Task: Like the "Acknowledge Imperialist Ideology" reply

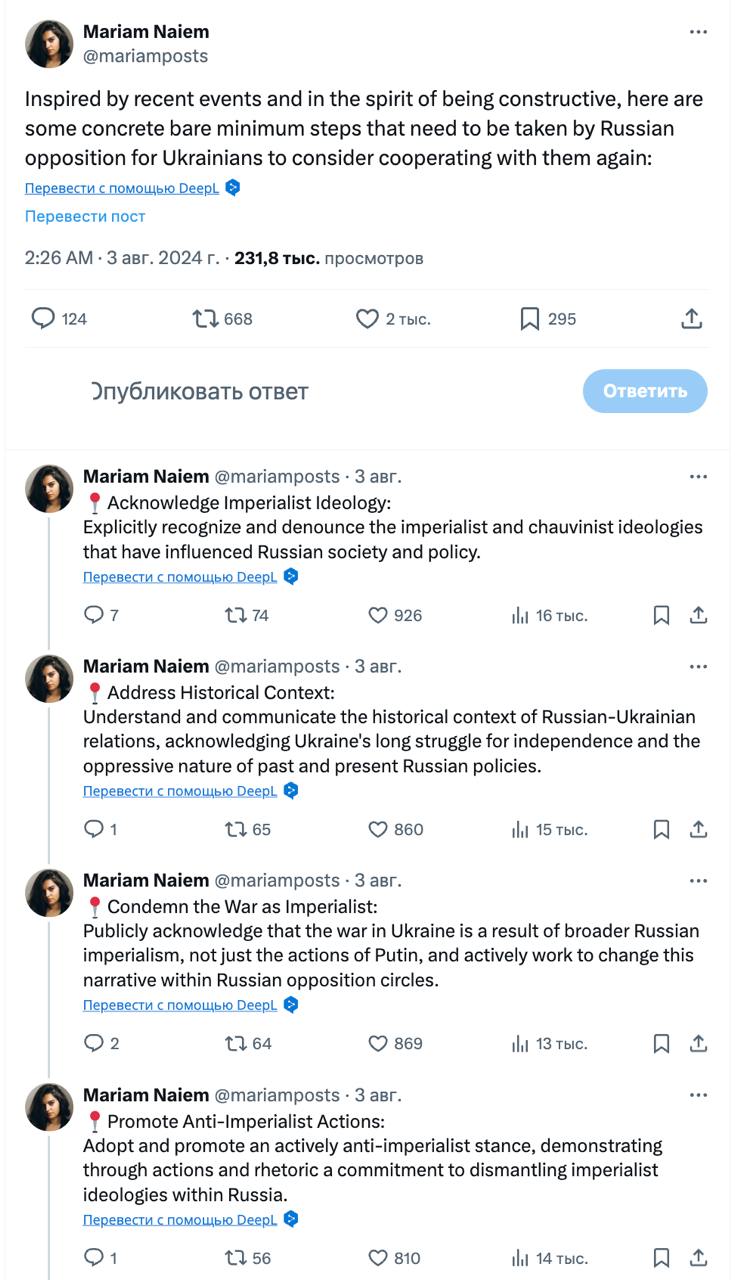Action: (x=378, y=615)
